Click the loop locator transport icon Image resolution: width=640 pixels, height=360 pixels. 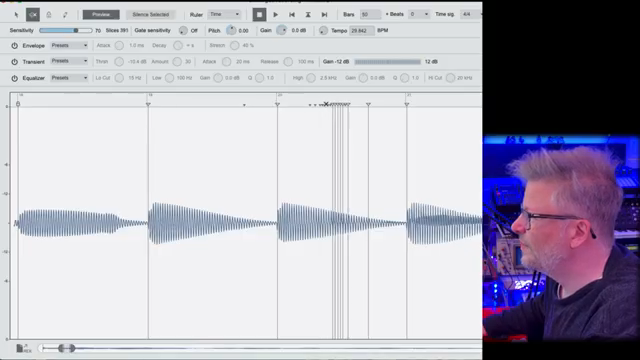308,15
